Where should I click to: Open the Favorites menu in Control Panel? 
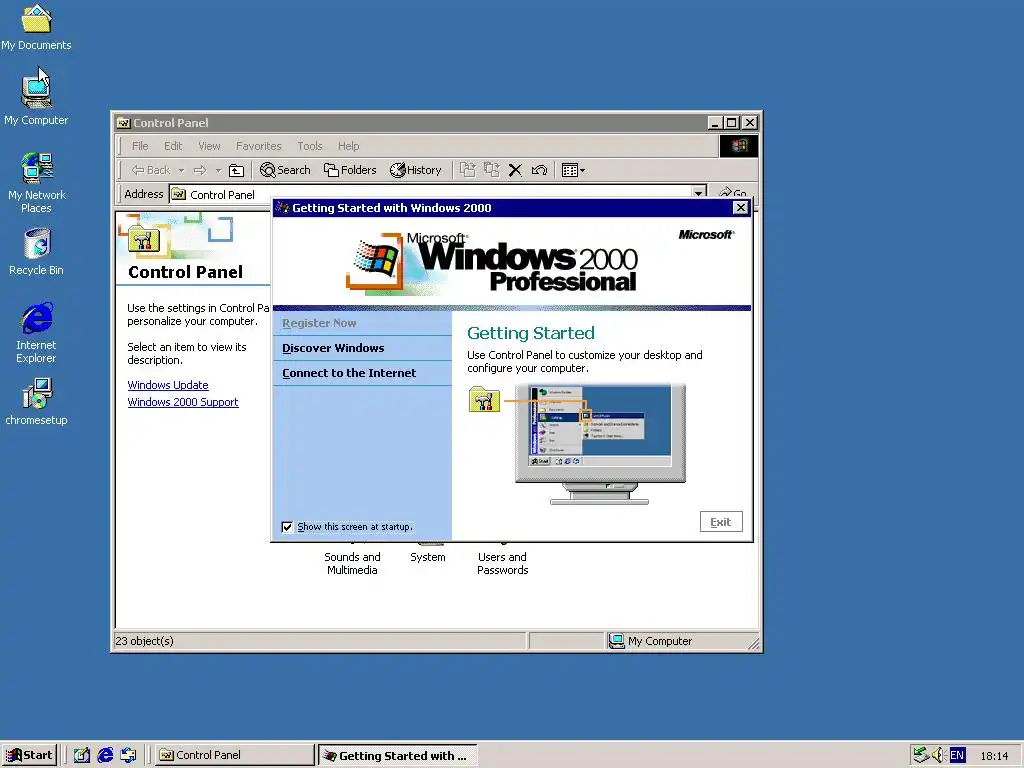pyautogui.click(x=259, y=146)
